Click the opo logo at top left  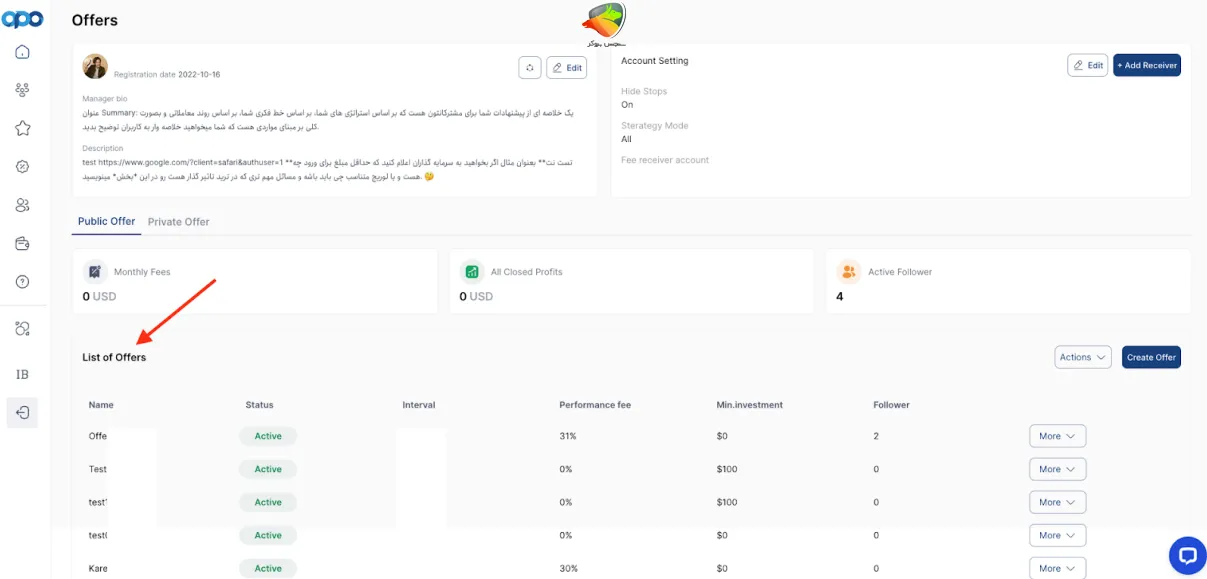[21, 18]
